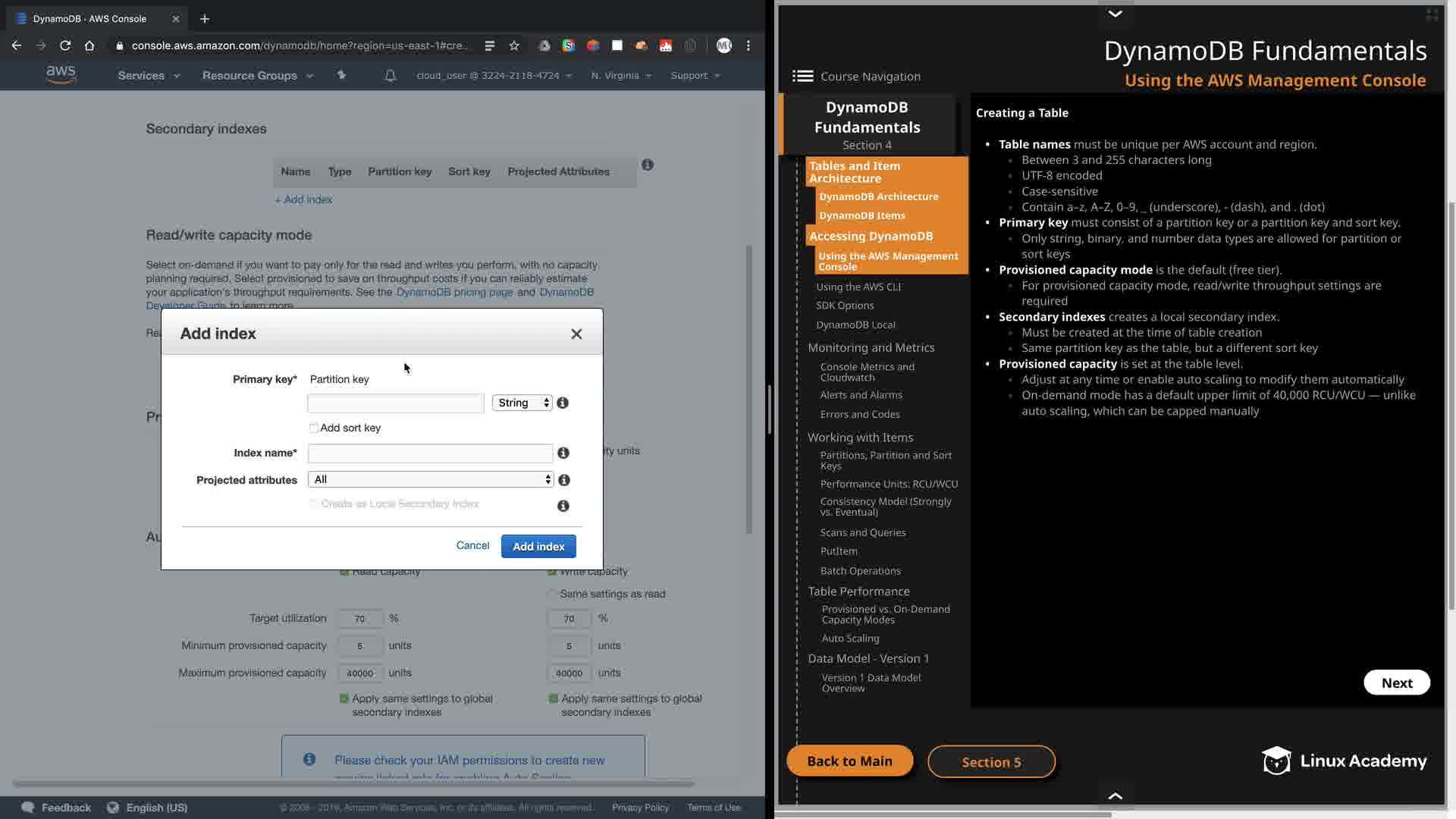Open Course Navigation hamburger menu
This screenshot has height=819, width=1456.
[x=802, y=76]
